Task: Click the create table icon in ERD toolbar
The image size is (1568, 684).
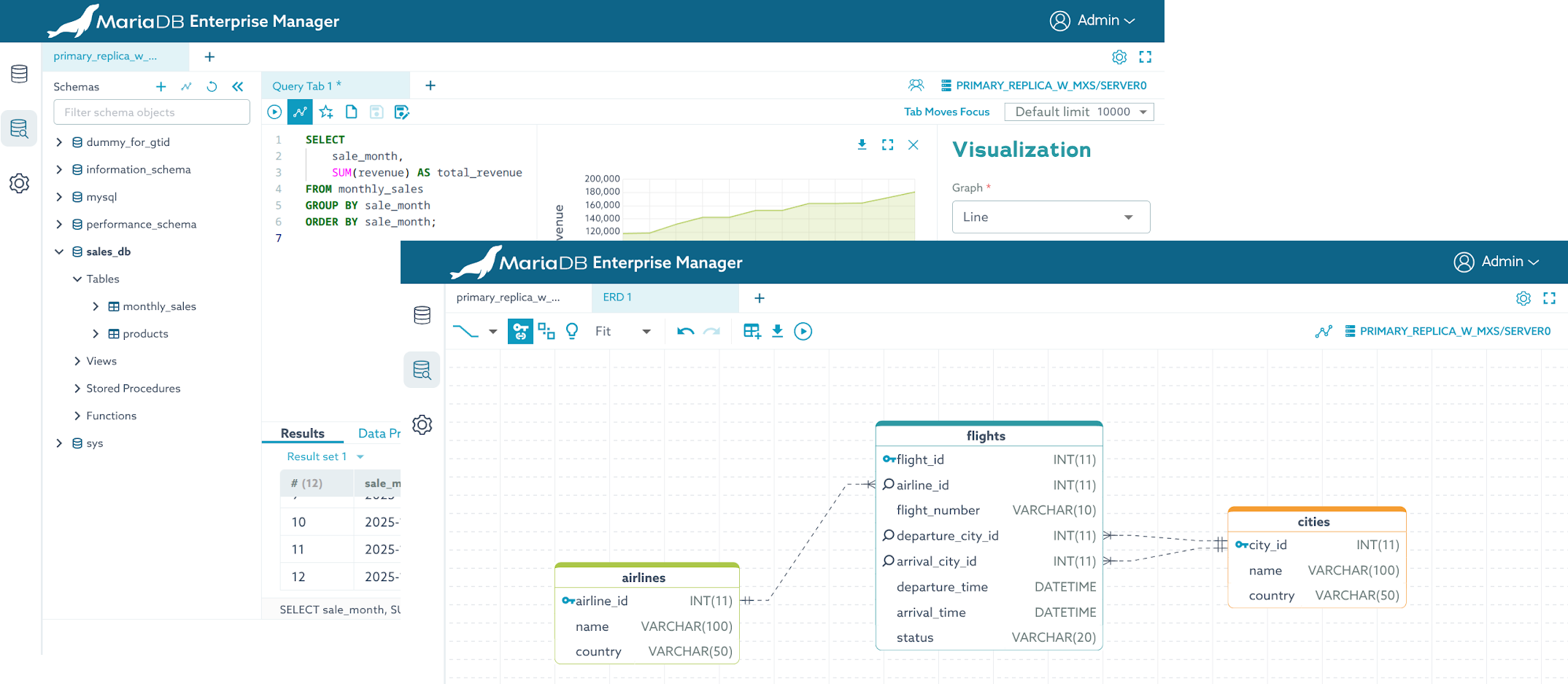Action: pyautogui.click(x=752, y=332)
